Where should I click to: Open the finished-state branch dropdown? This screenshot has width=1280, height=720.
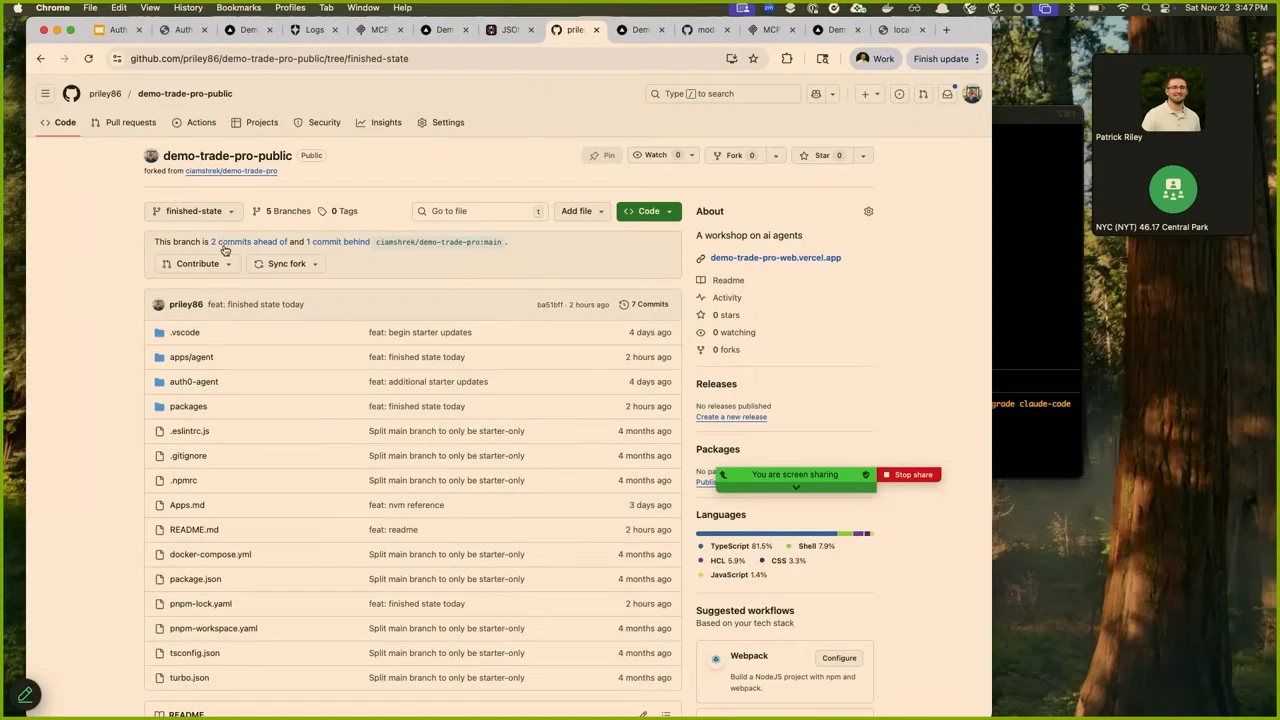click(x=193, y=211)
